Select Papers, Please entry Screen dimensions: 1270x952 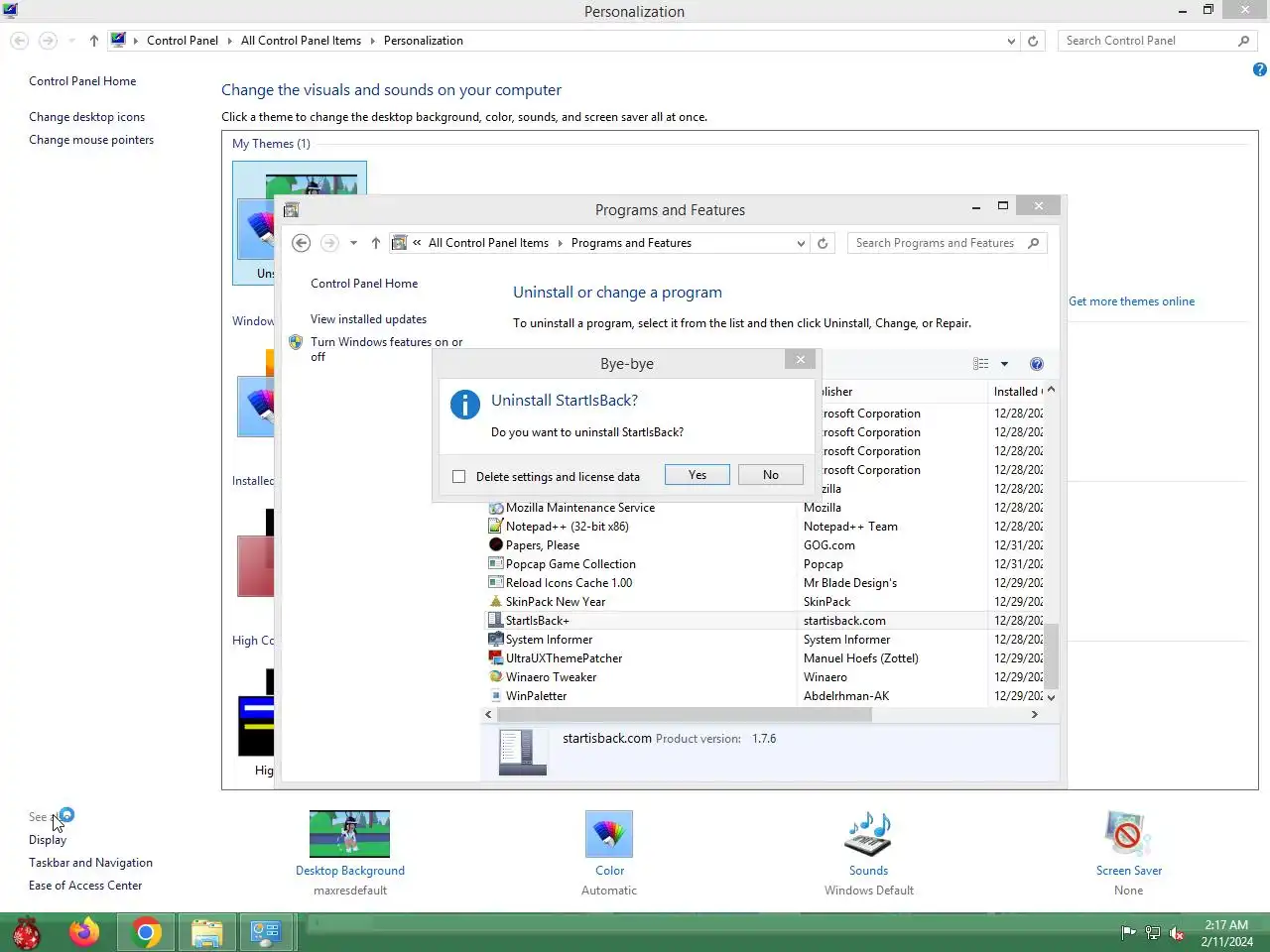[543, 545]
